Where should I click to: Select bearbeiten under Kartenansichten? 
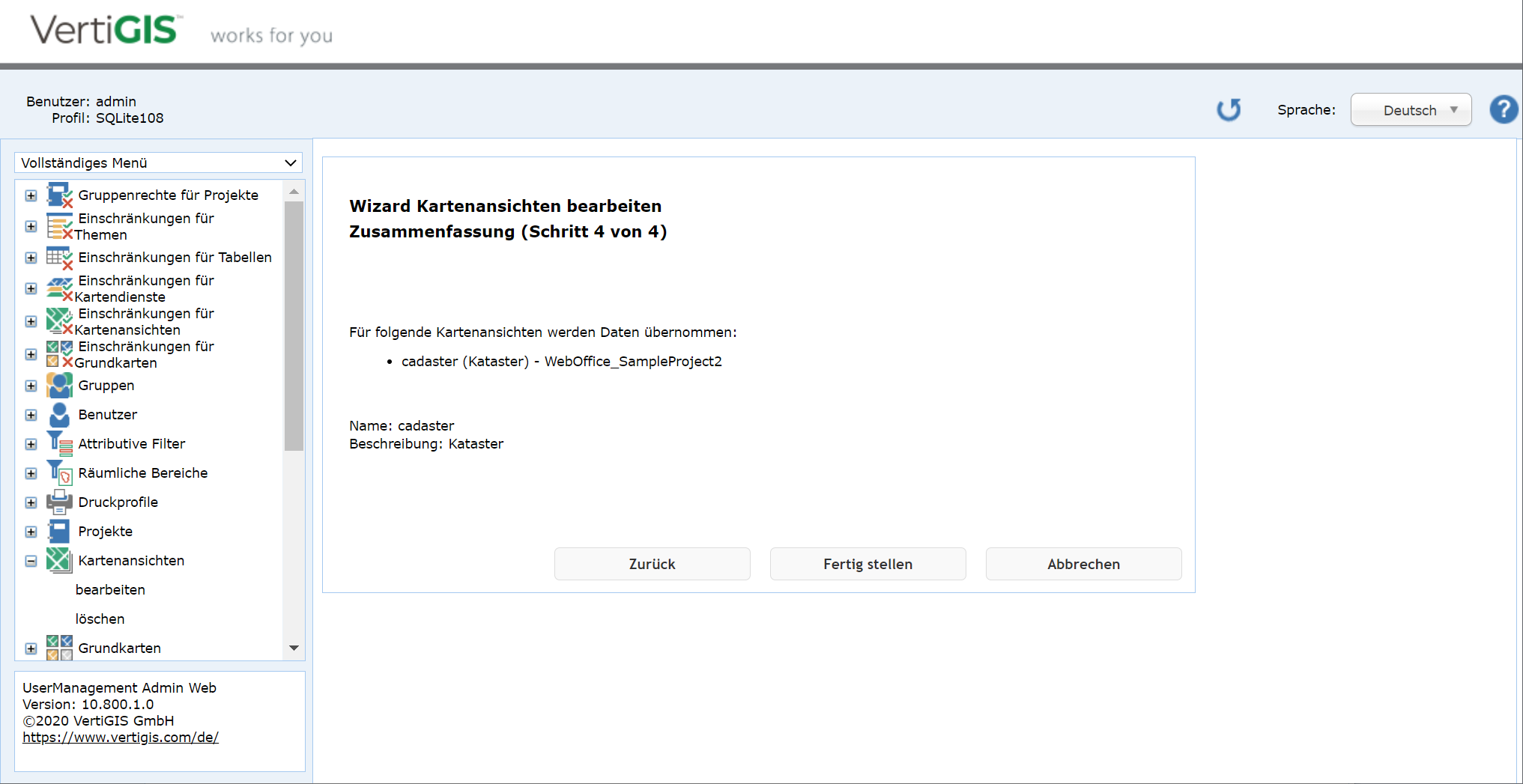(109, 589)
